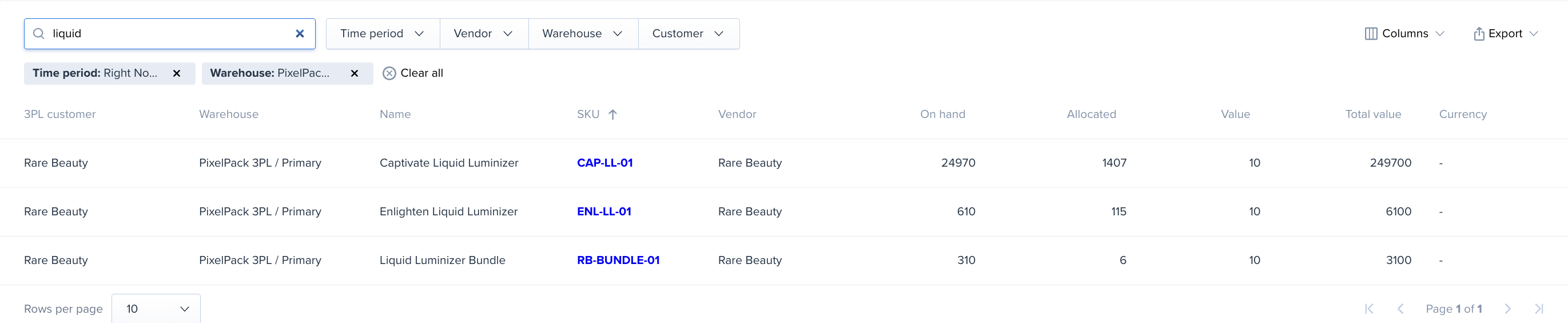Screen dimensions: 1568x323
Task: Remove the Time period filter chip
Action: point(177,73)
